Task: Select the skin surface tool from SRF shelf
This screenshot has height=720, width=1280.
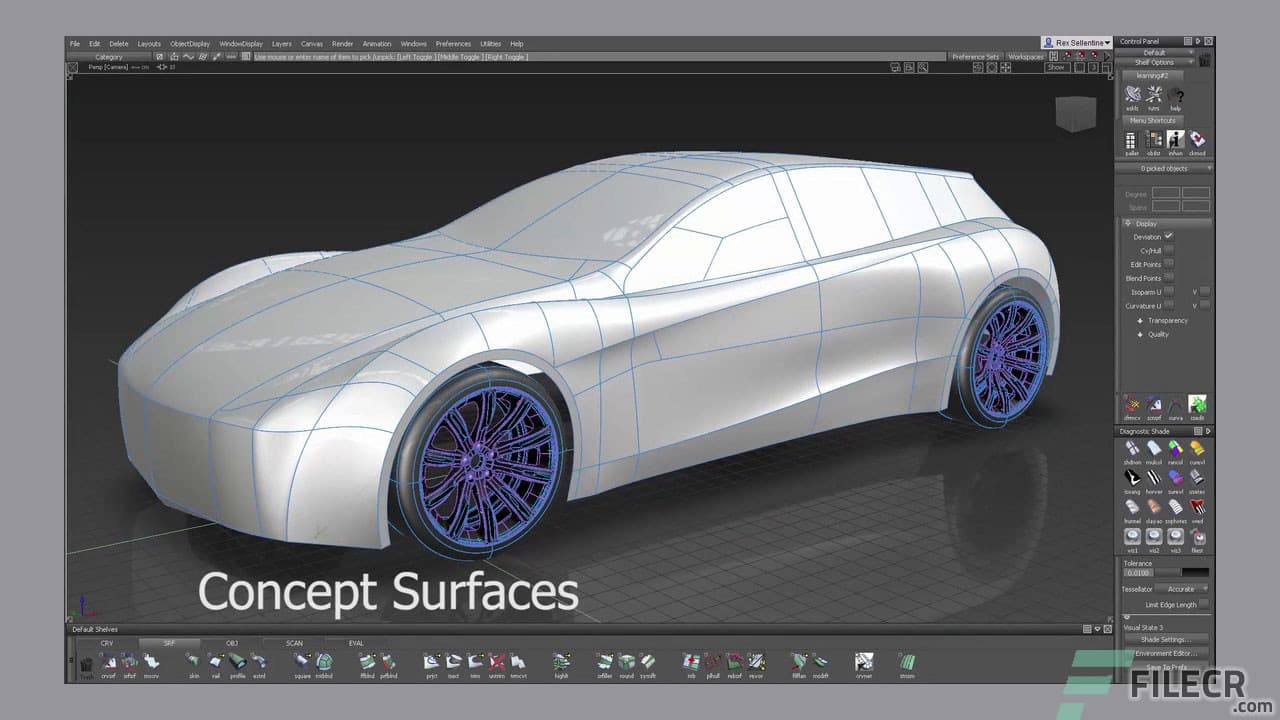Action: click(x=194, y=663)
